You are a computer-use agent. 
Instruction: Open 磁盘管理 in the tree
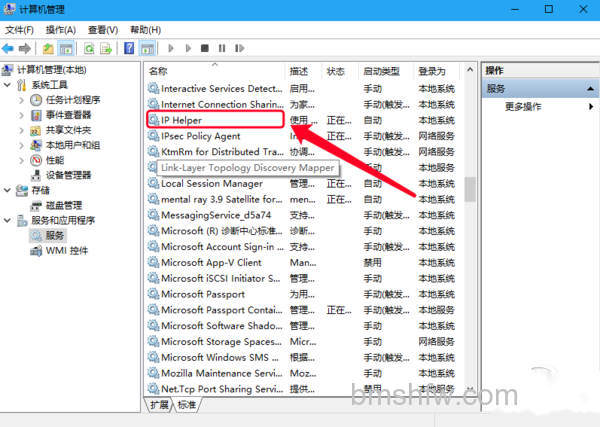[64, 205]
